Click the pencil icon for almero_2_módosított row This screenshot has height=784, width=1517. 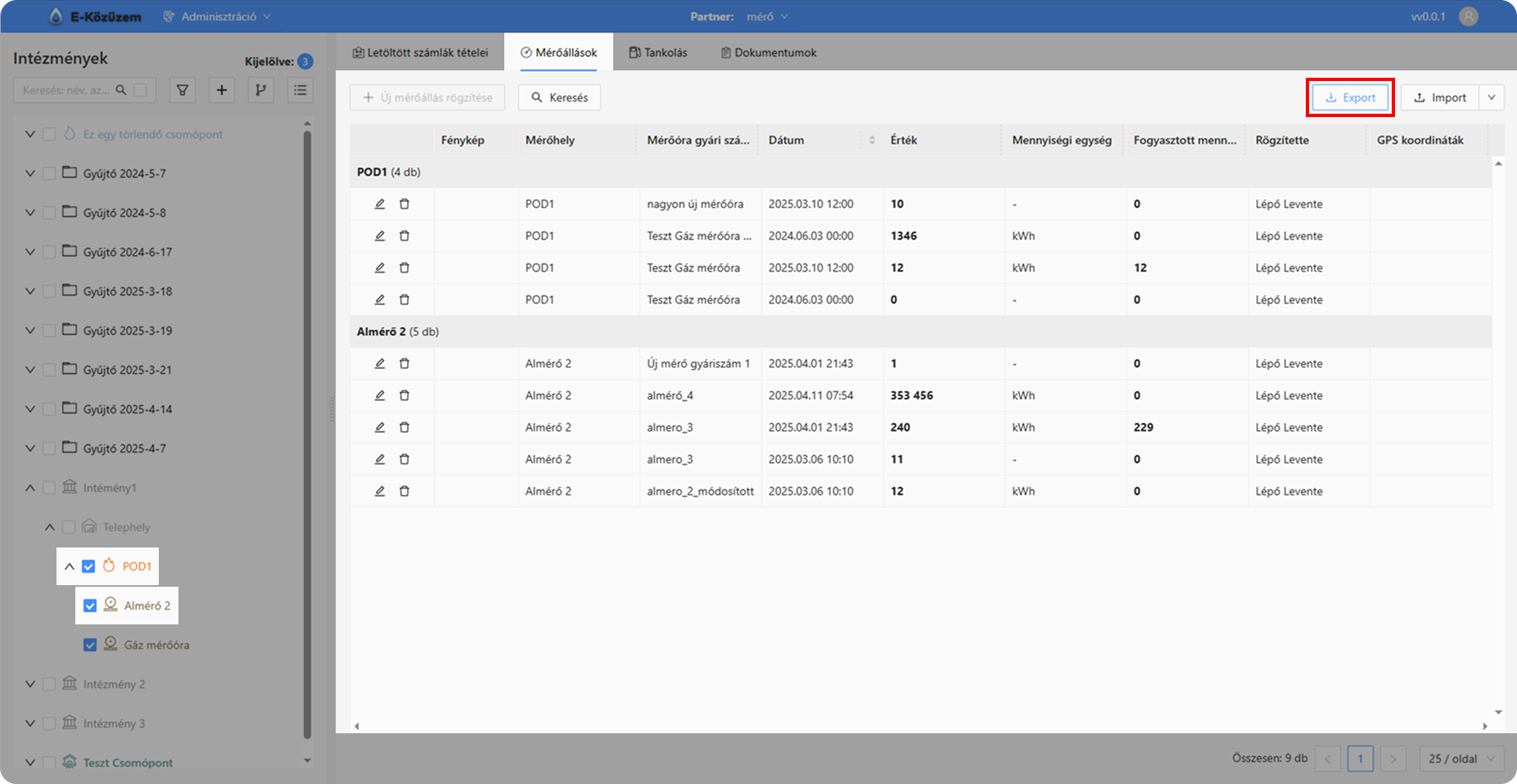point(380,491)
